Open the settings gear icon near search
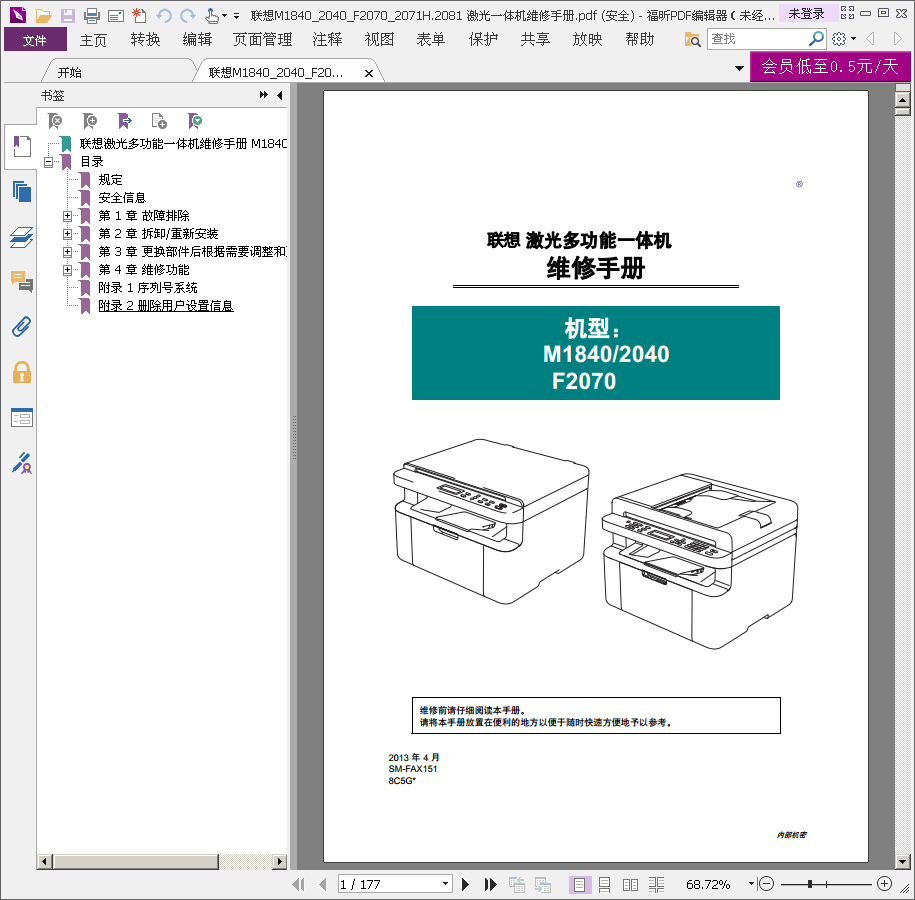Viewport: 915px width, 900px height. 839,39
